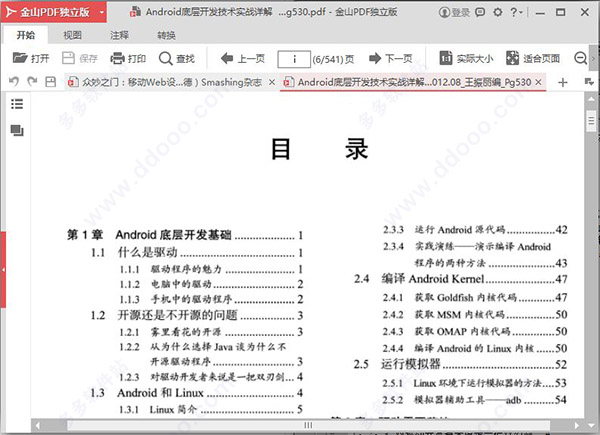
Task: Click contents entry 2.4.2 获取 MSM 内核代码
Action: [x=475, y=314]
